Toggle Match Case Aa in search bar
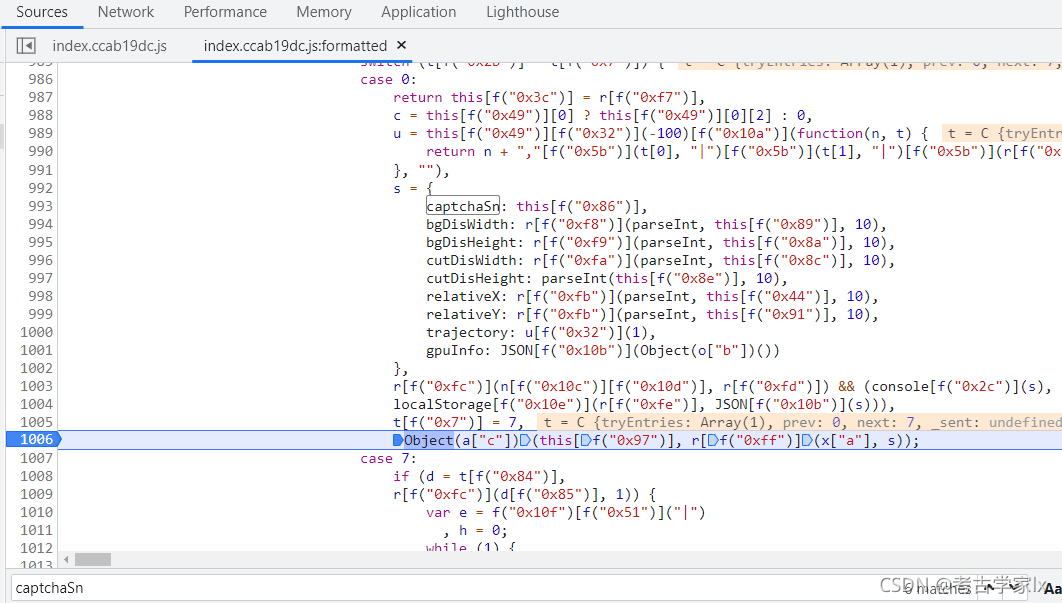This screenshot has width=1062, height=603. (1052, 589)
